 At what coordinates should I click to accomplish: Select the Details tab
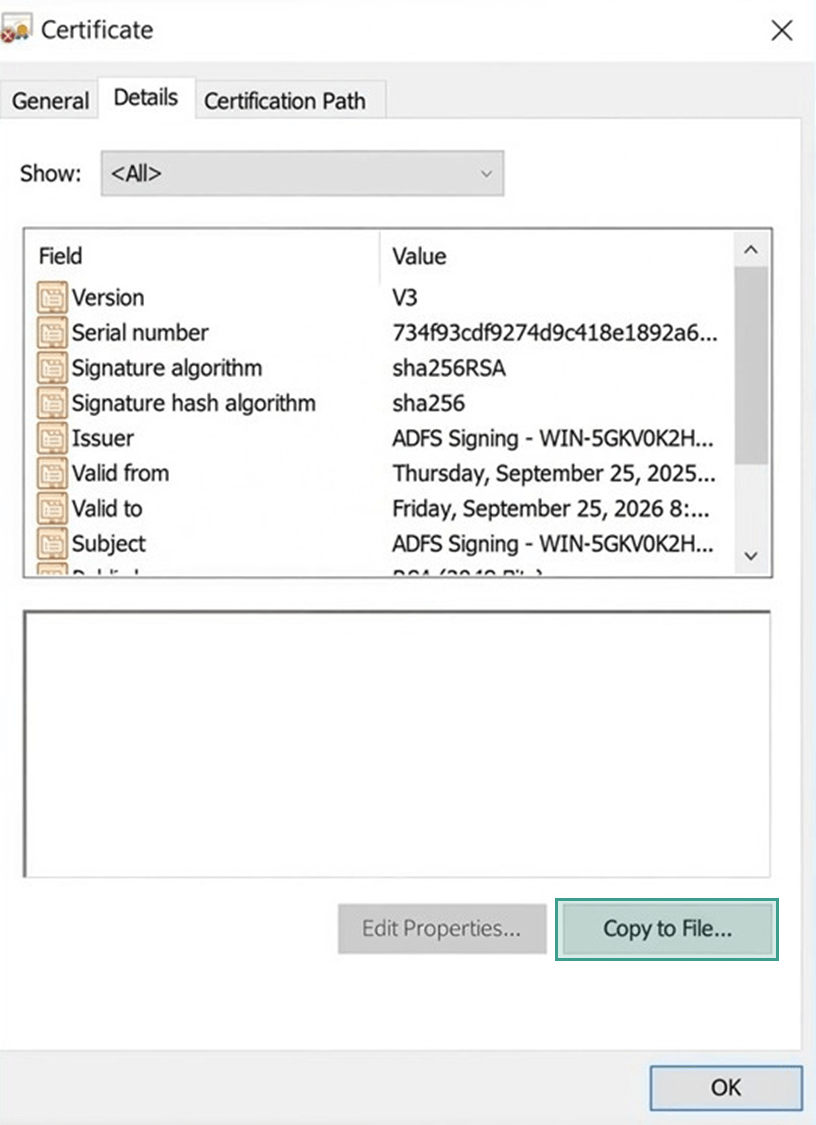tap(146, 98)
